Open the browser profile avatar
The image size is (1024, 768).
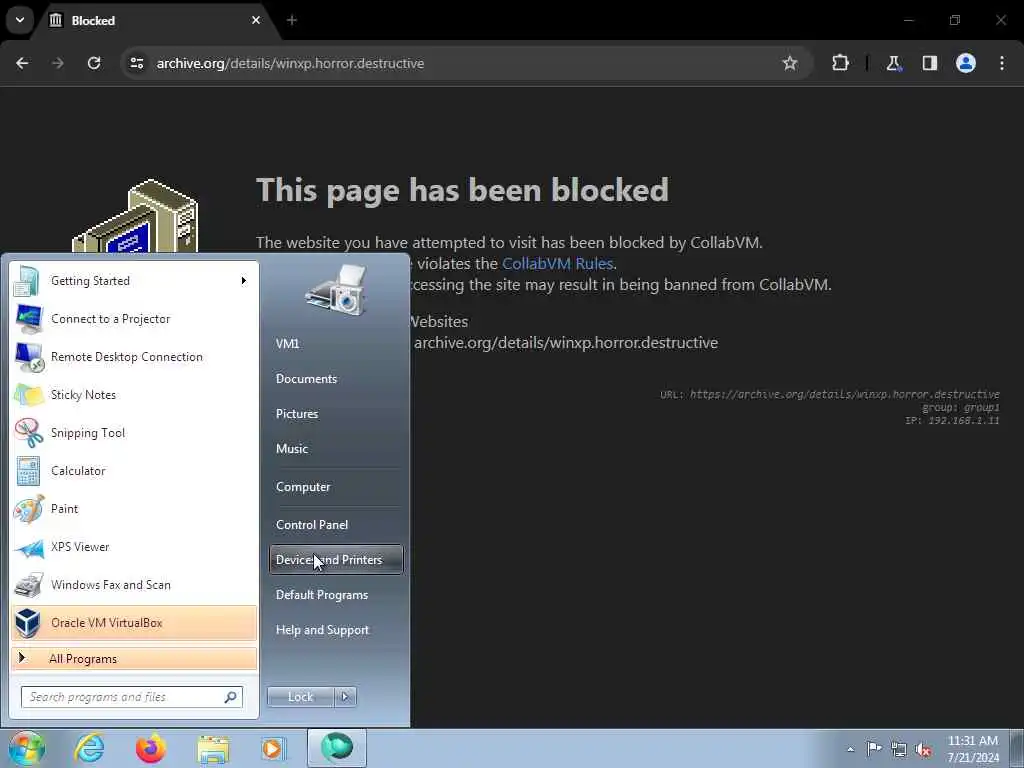click(x=966, y=63)
